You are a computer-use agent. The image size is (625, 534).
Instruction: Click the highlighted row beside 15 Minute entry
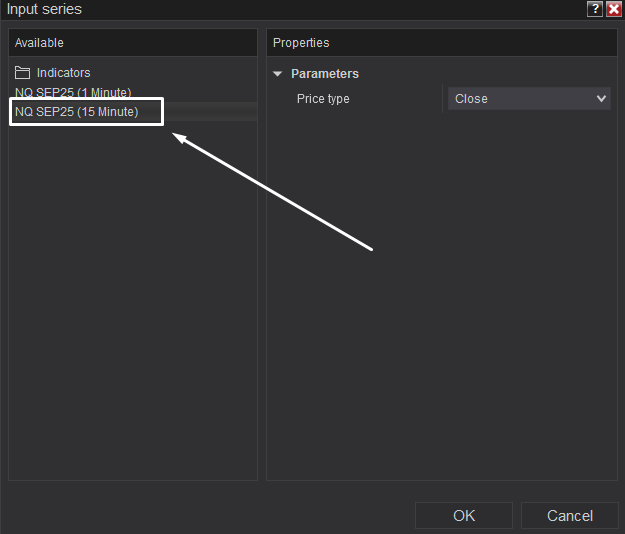[x=210, y=112]
